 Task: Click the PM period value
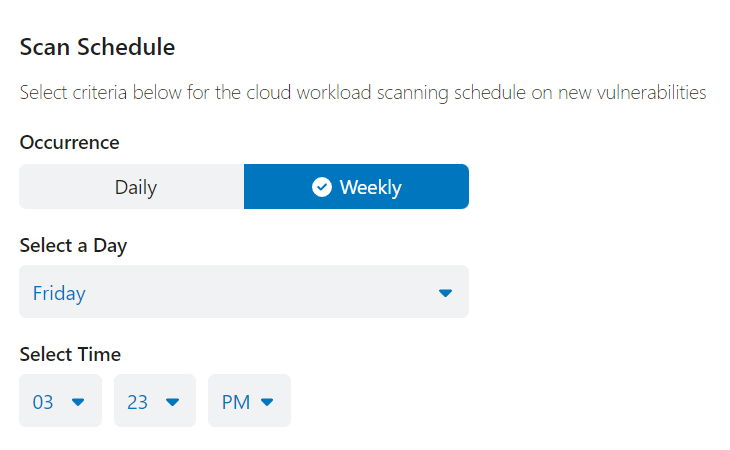236,402
